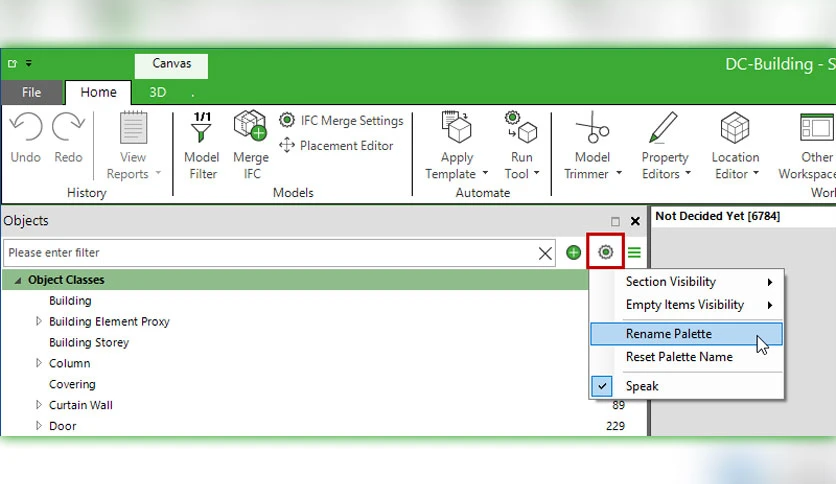Select the Curtain Wall row

point(324,405)
